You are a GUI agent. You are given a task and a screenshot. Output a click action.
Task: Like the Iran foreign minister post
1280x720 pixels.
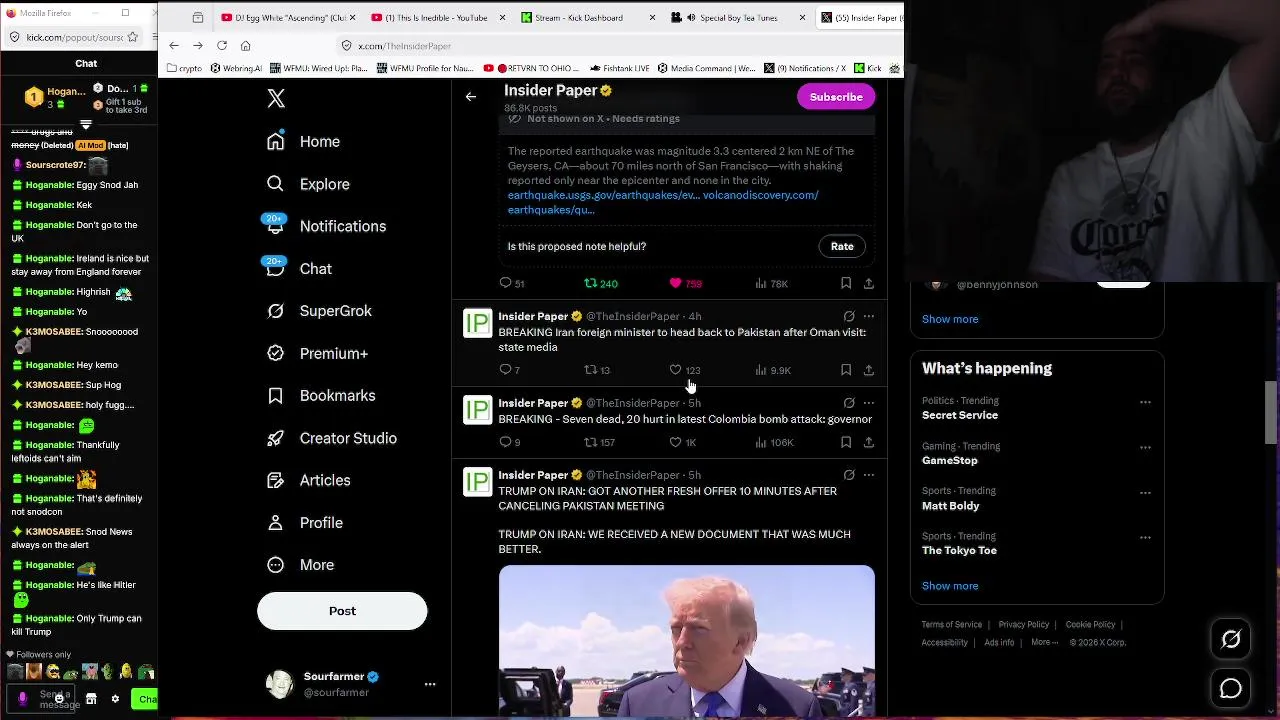pos(686,370)
